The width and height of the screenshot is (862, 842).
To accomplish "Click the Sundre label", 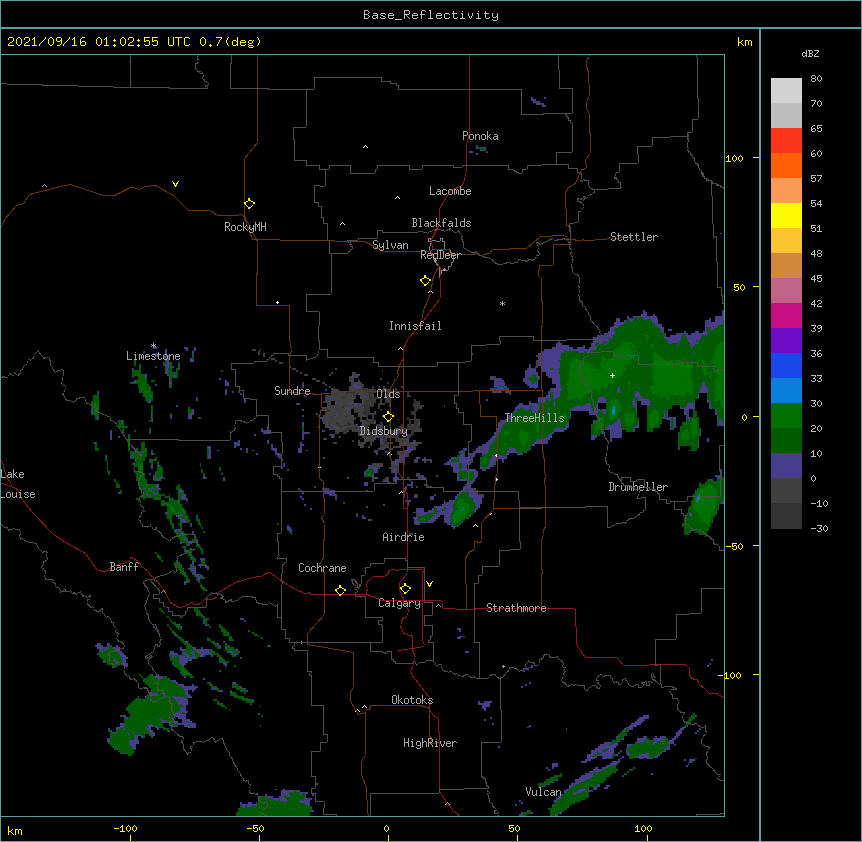I will pos(292,391).
